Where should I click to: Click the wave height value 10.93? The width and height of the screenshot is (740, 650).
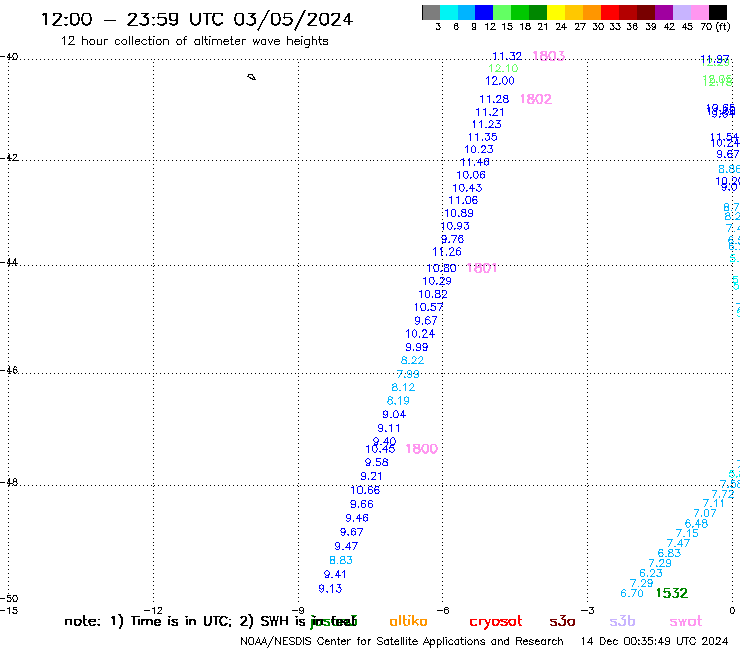(455, 226)
